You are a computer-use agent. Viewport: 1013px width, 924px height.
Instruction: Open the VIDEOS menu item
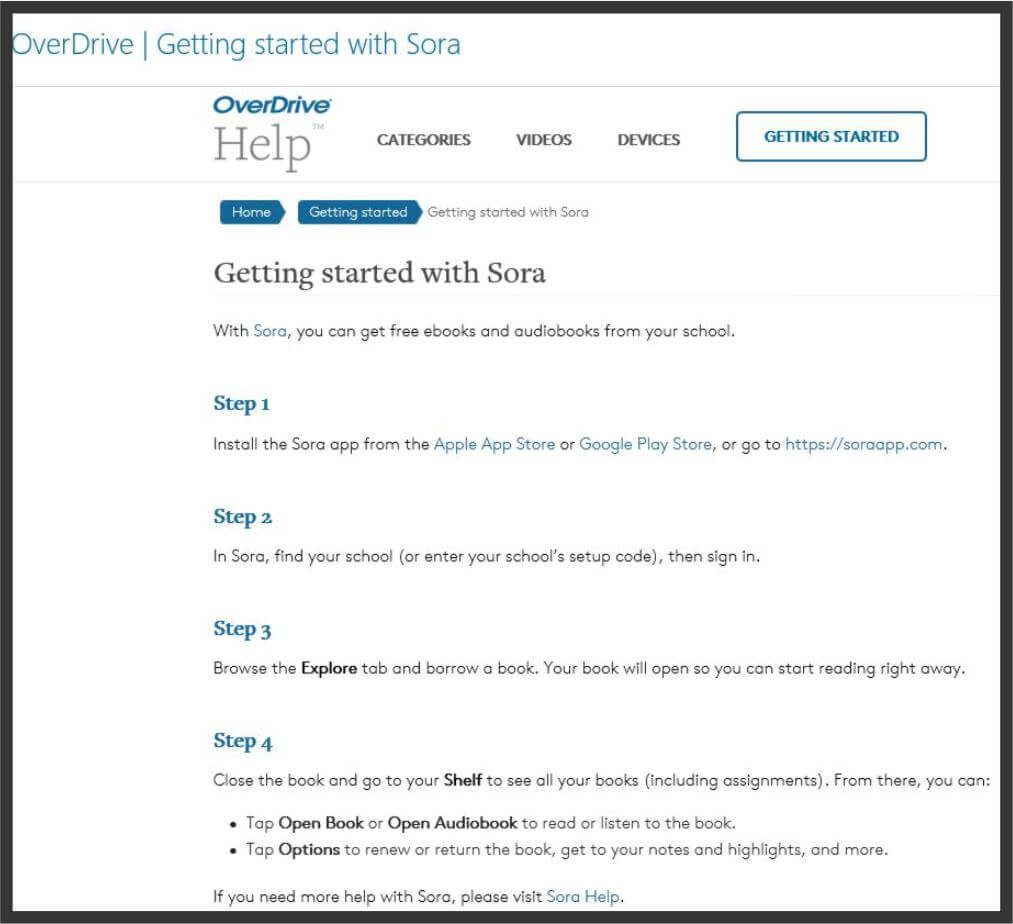543,140
